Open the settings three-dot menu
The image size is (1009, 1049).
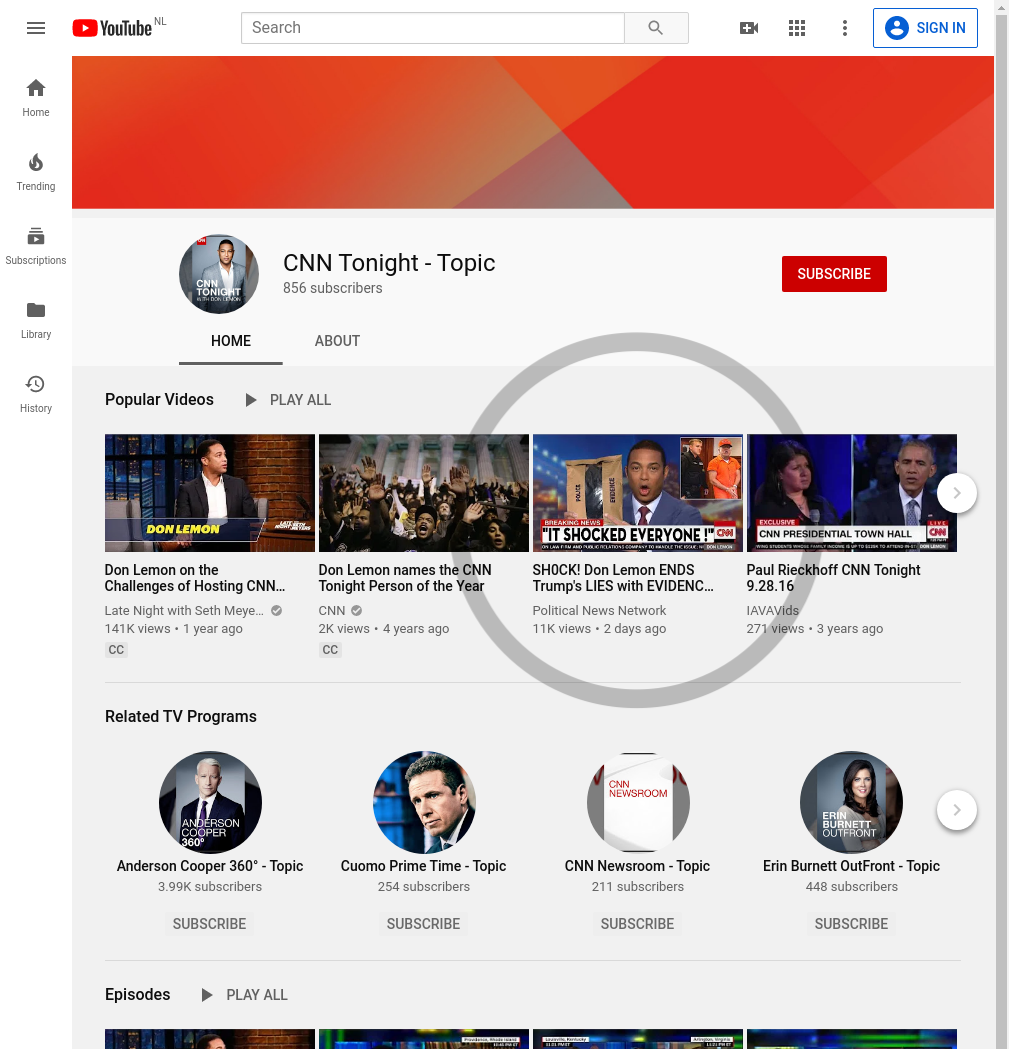(844, 28)
